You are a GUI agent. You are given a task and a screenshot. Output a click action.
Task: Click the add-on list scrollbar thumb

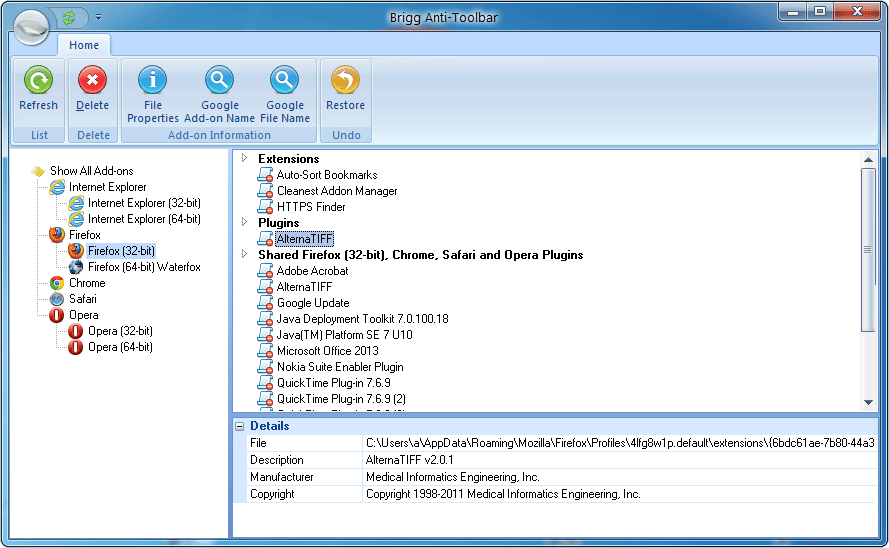pyautogui.click(x=868, y=249)
